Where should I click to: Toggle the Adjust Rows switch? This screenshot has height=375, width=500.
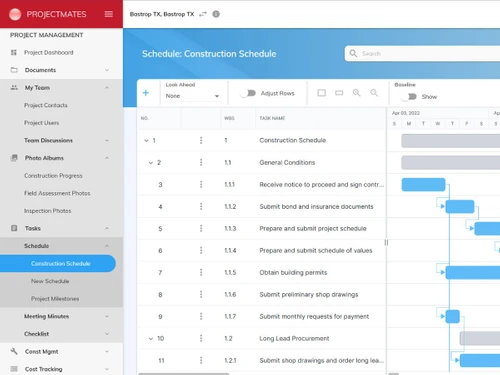pyautogui.click(x=248, y=93)
